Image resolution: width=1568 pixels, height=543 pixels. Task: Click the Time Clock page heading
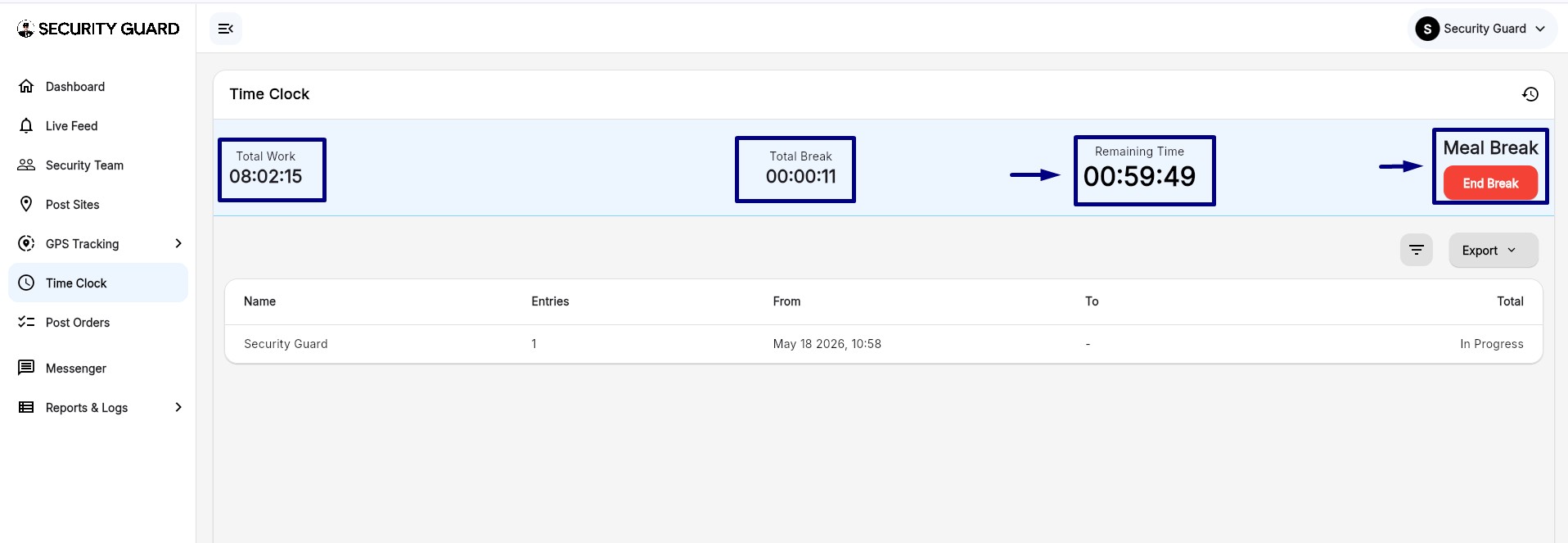point(269,94)
